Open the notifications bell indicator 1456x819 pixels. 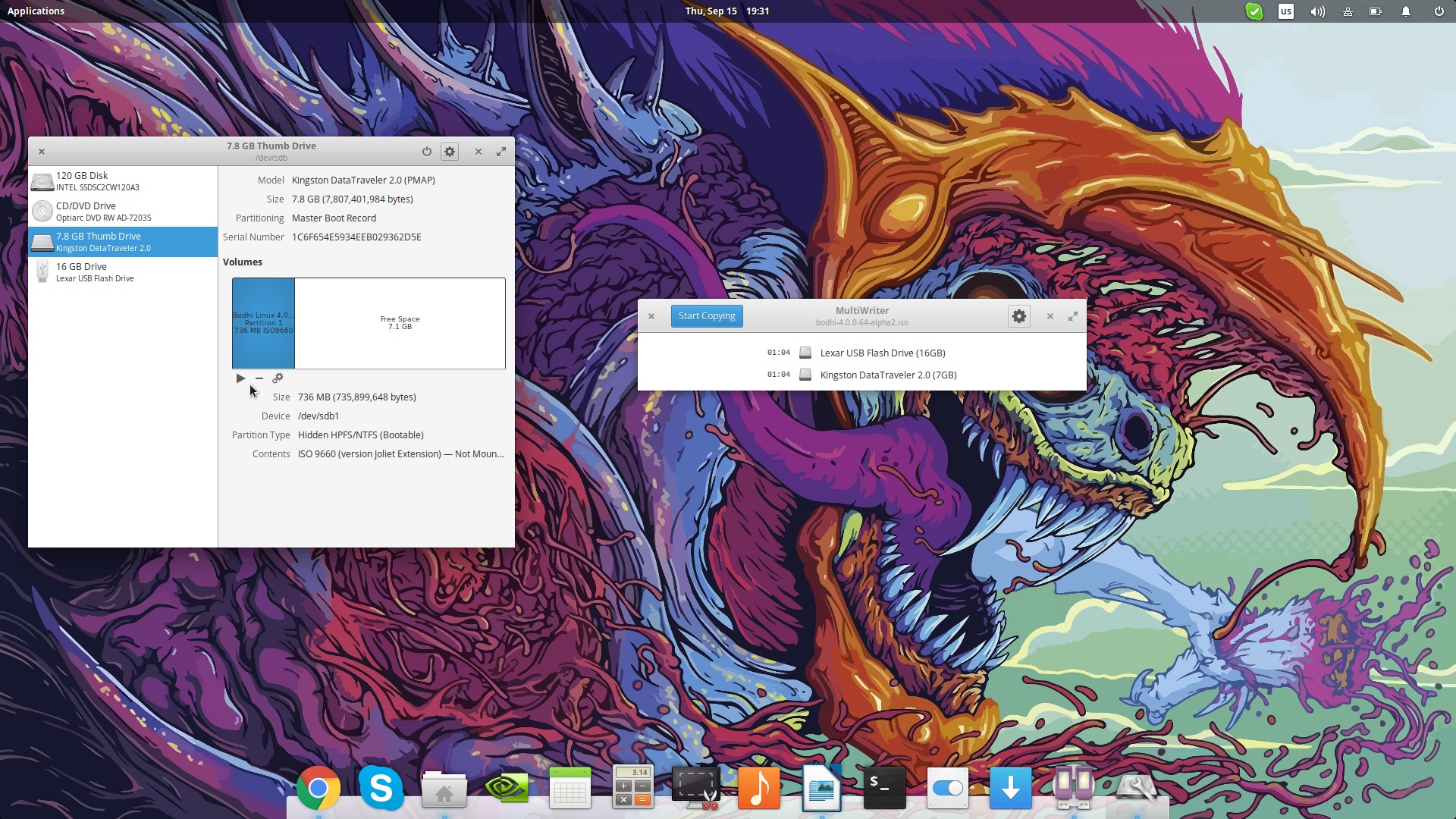coord(1406,11)
